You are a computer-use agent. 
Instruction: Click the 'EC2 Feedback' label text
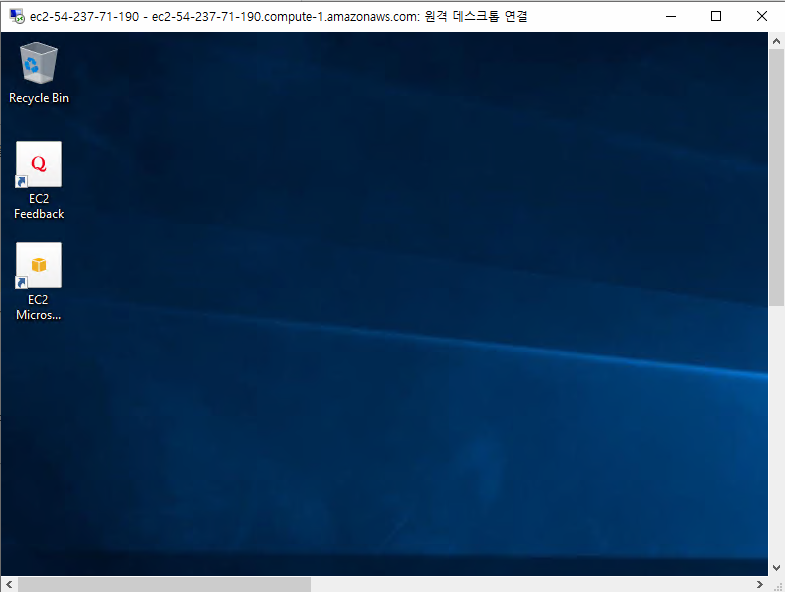click(39, 206)
